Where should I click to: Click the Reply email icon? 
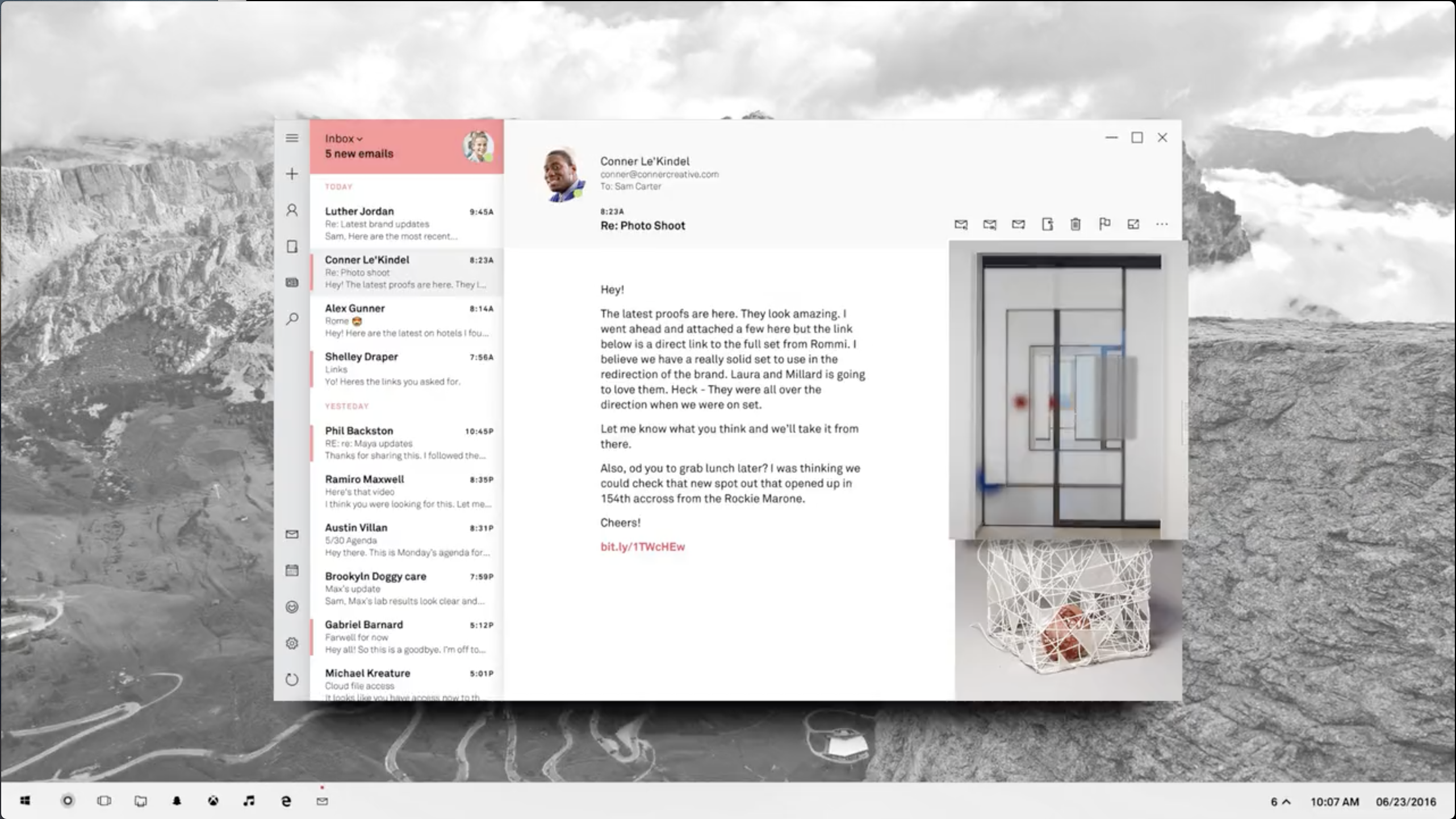click(x=961, y=224)
